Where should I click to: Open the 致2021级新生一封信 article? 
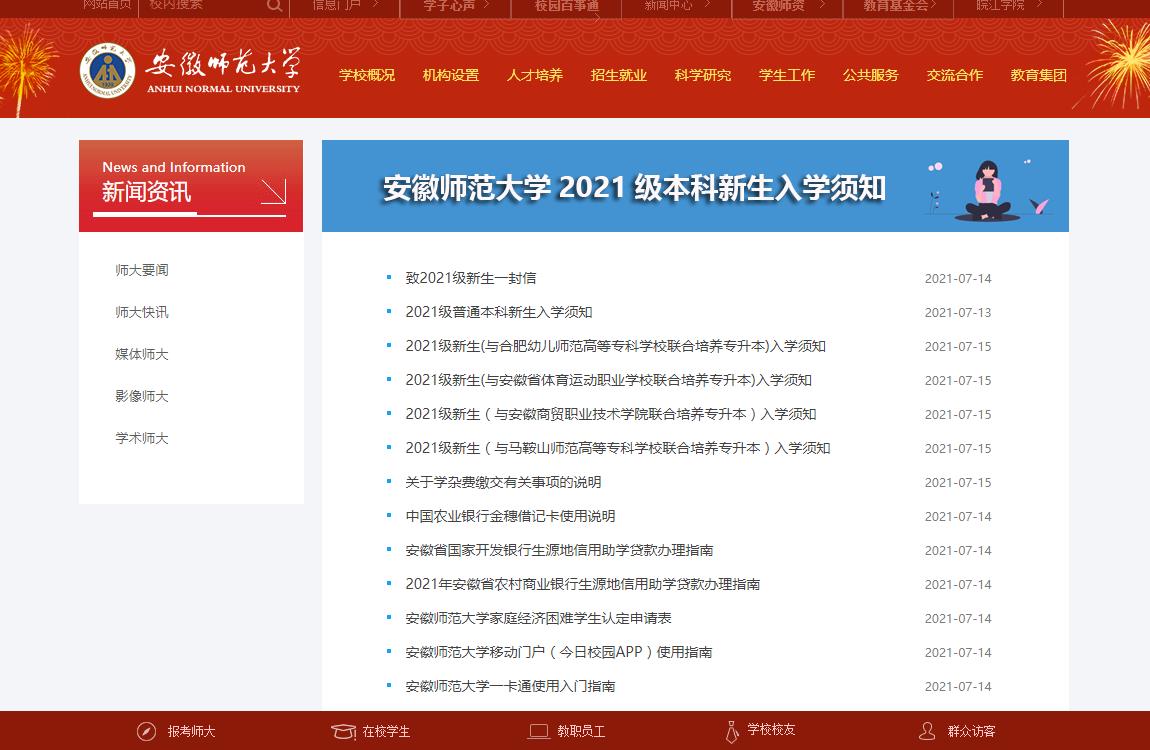470,278
